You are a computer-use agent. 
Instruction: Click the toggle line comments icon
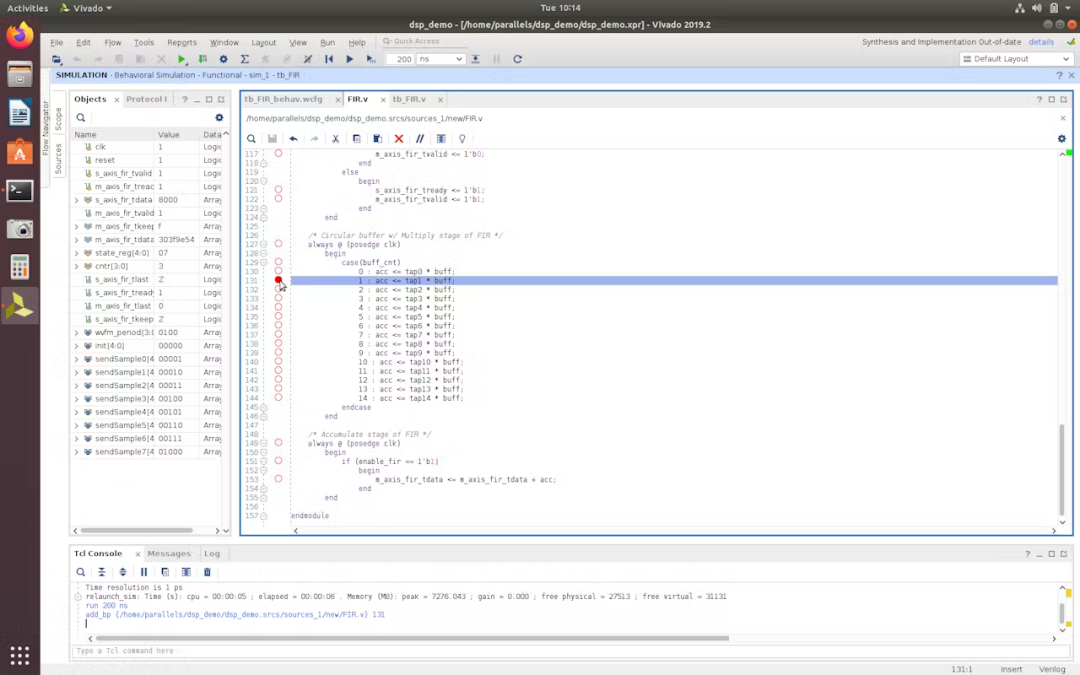[420, 139]
